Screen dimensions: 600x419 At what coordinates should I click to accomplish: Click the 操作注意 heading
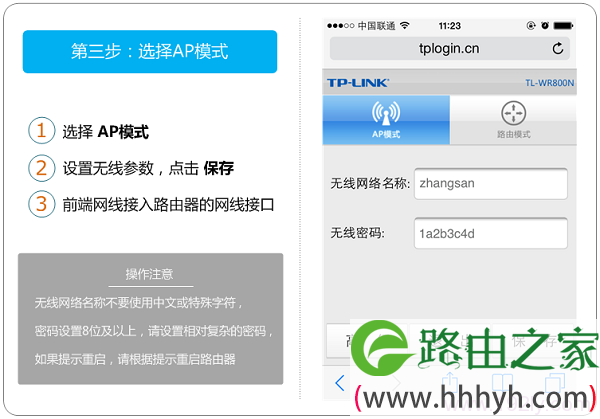(x=150, y=274)
